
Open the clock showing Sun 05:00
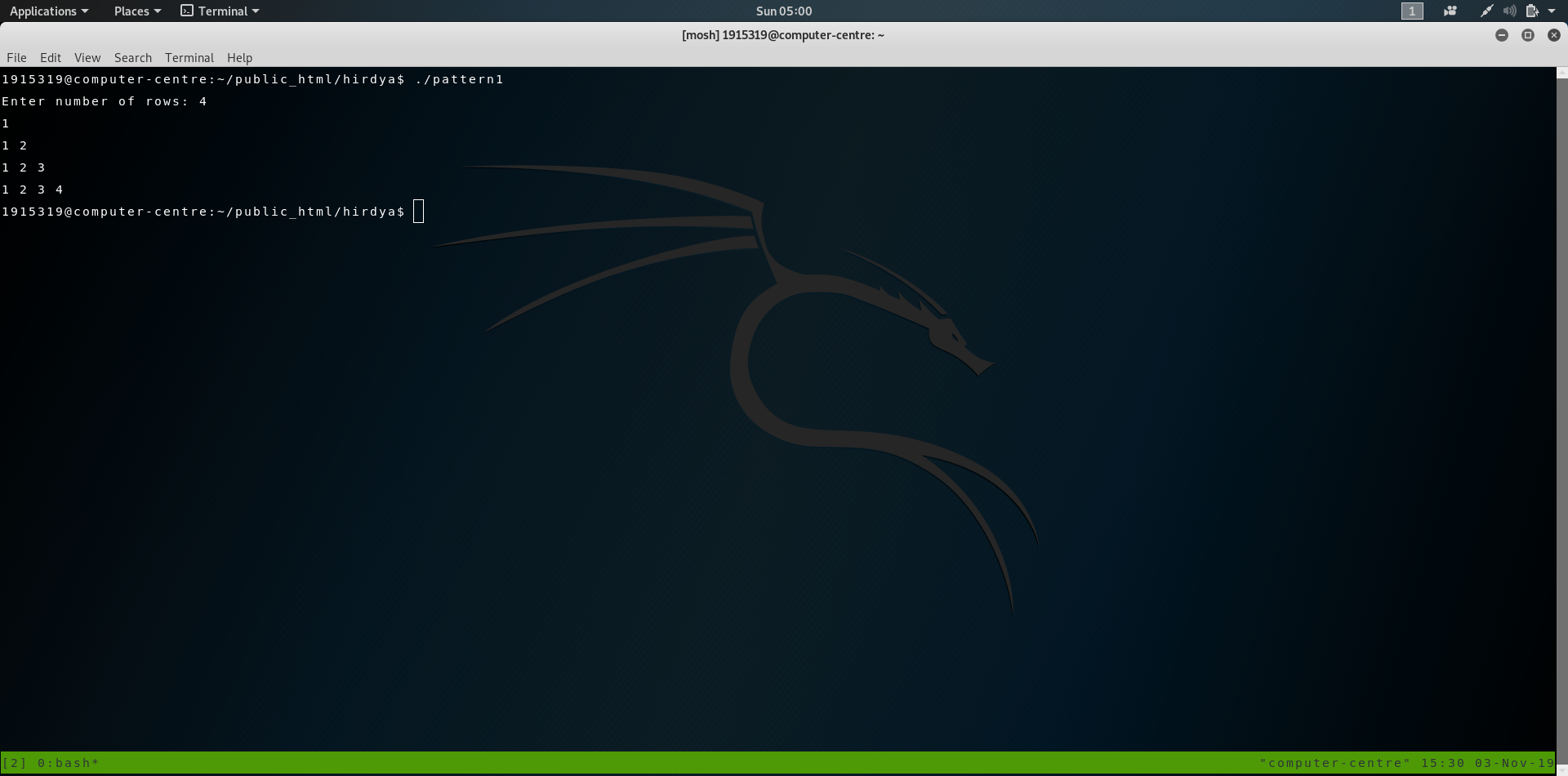tap(784, 11)
